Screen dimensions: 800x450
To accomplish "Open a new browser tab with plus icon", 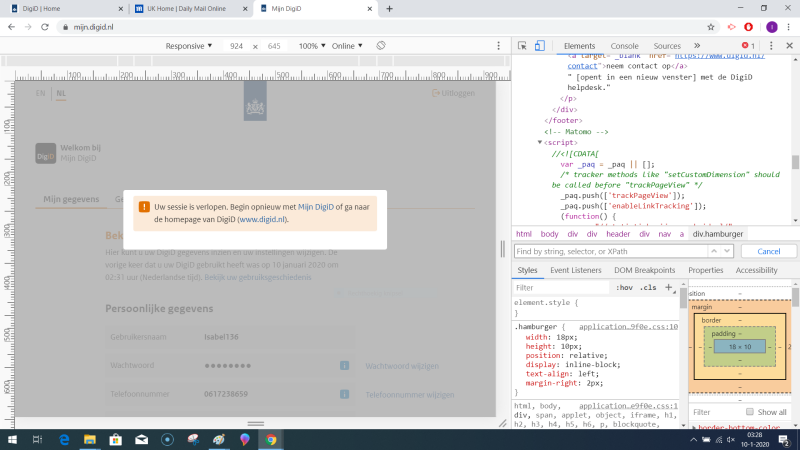I will pyautogui.click(x=389, y=8).
